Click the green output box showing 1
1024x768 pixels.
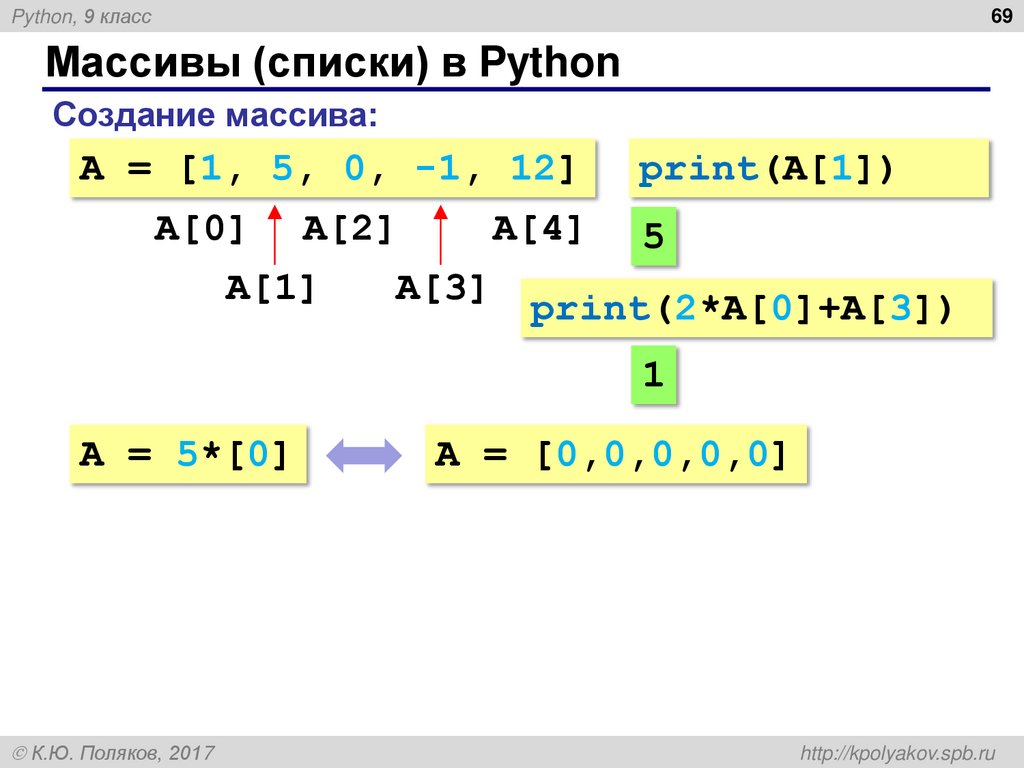click(x=653, y=375)
